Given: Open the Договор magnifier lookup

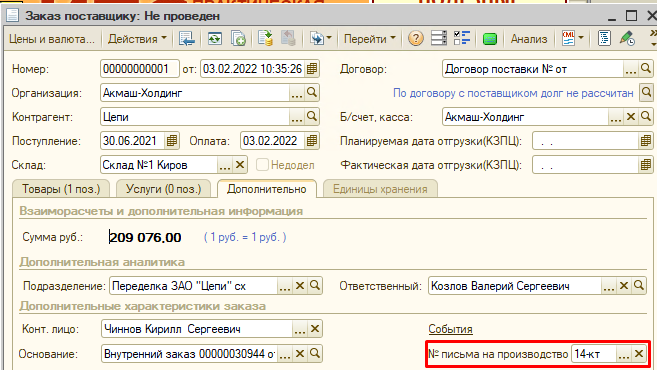Looking at the screenshot, I should pos(646,69).
